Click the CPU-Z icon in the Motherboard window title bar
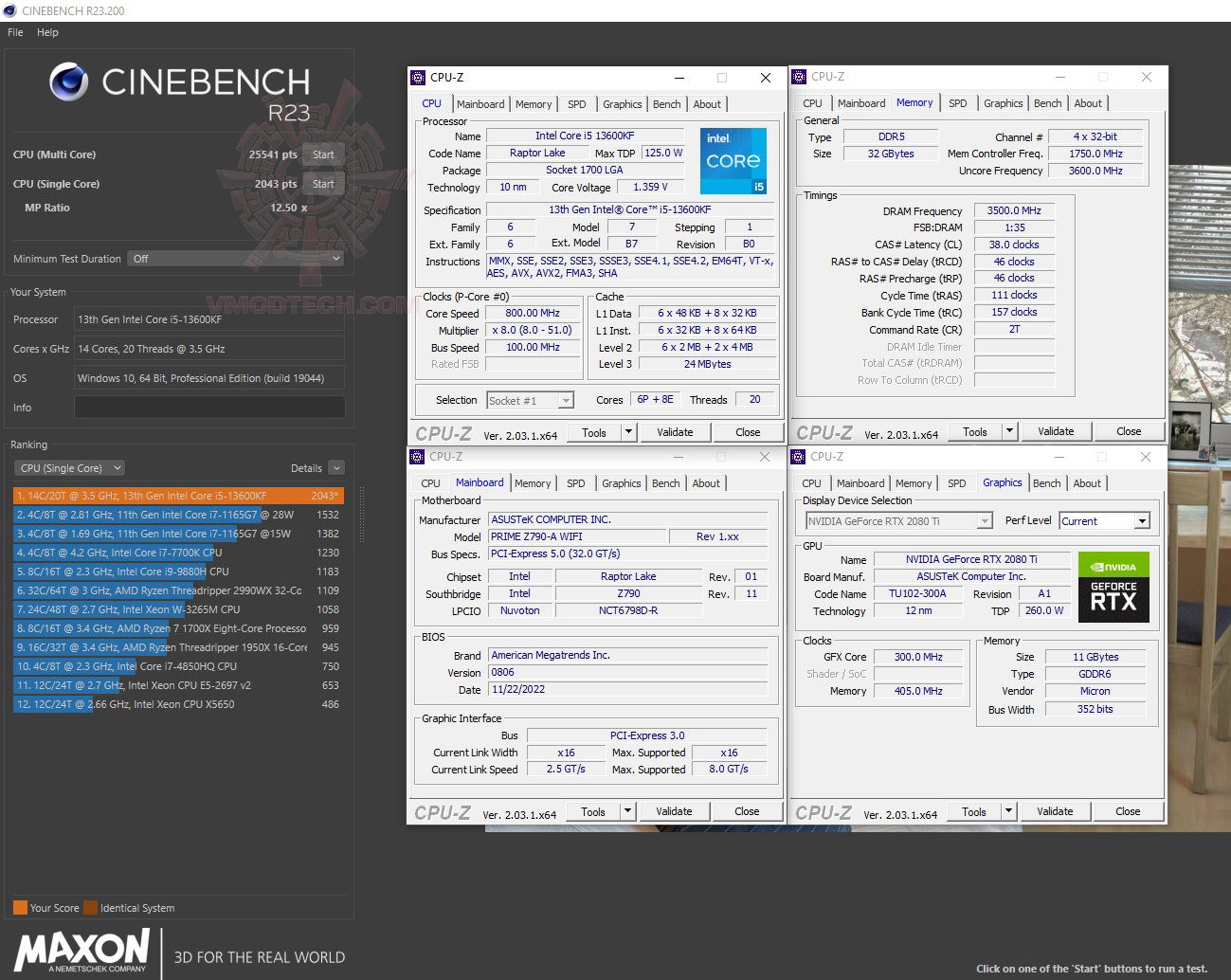Image resolution: width=1231 pixels, height=980 pixels. [x=417, y=457]
